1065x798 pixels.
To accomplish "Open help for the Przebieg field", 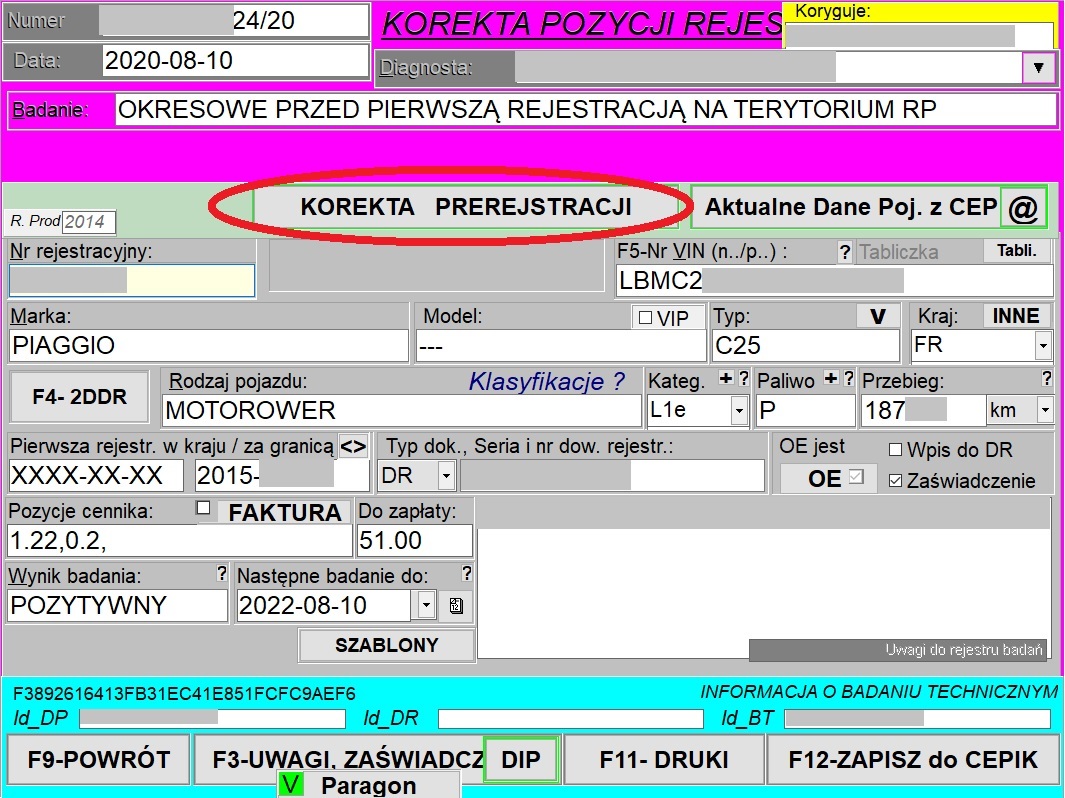I will [1047, 379].
